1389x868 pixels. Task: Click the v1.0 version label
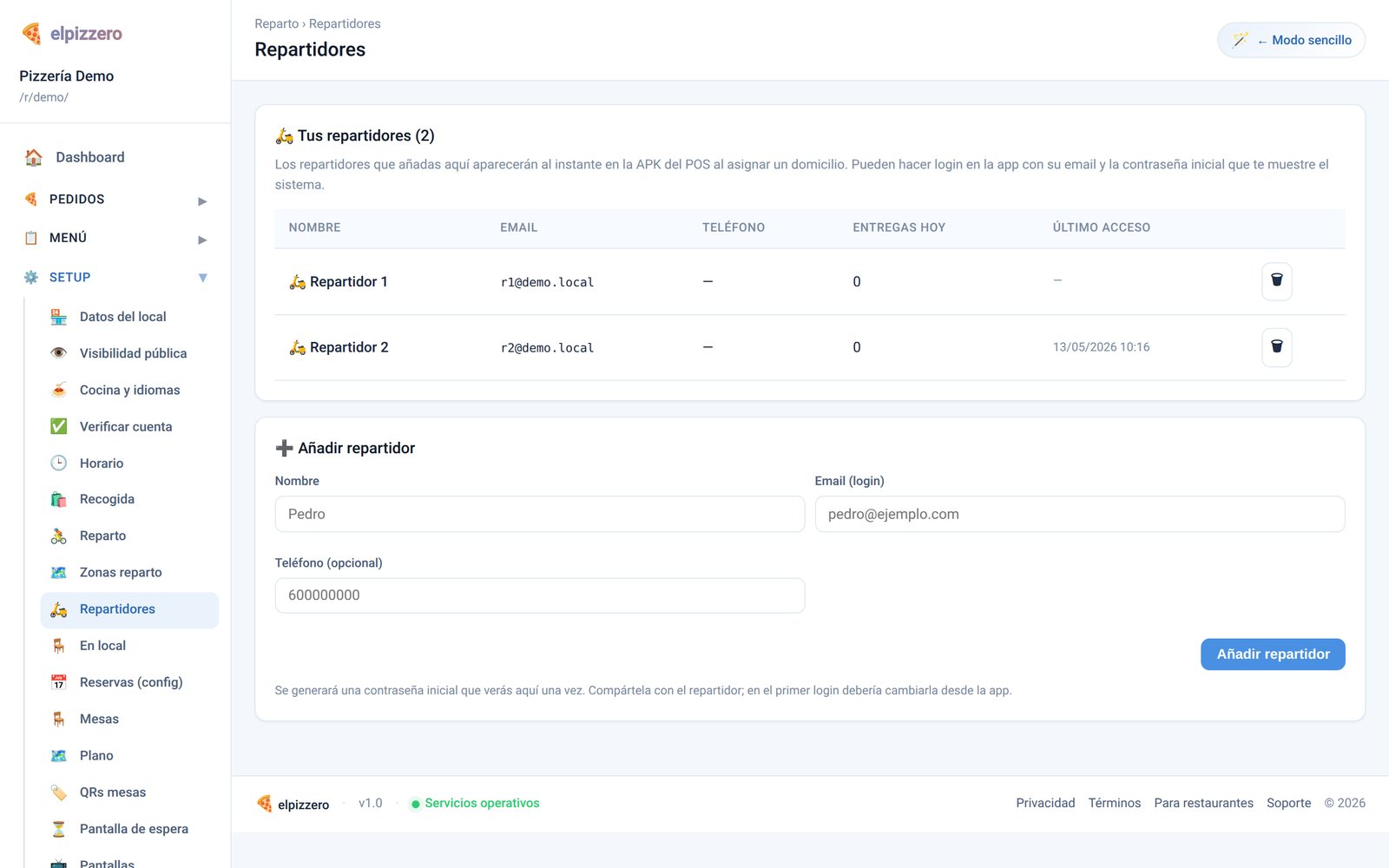(x=370, y=803)
